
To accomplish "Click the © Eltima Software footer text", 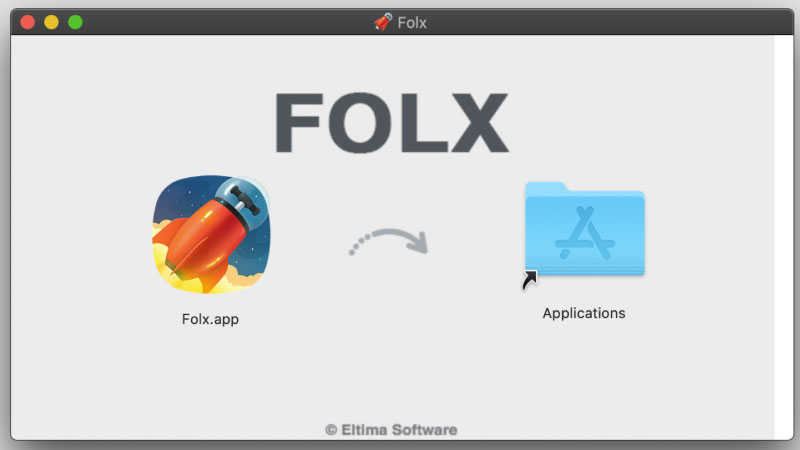I will (x=391, y=430).
